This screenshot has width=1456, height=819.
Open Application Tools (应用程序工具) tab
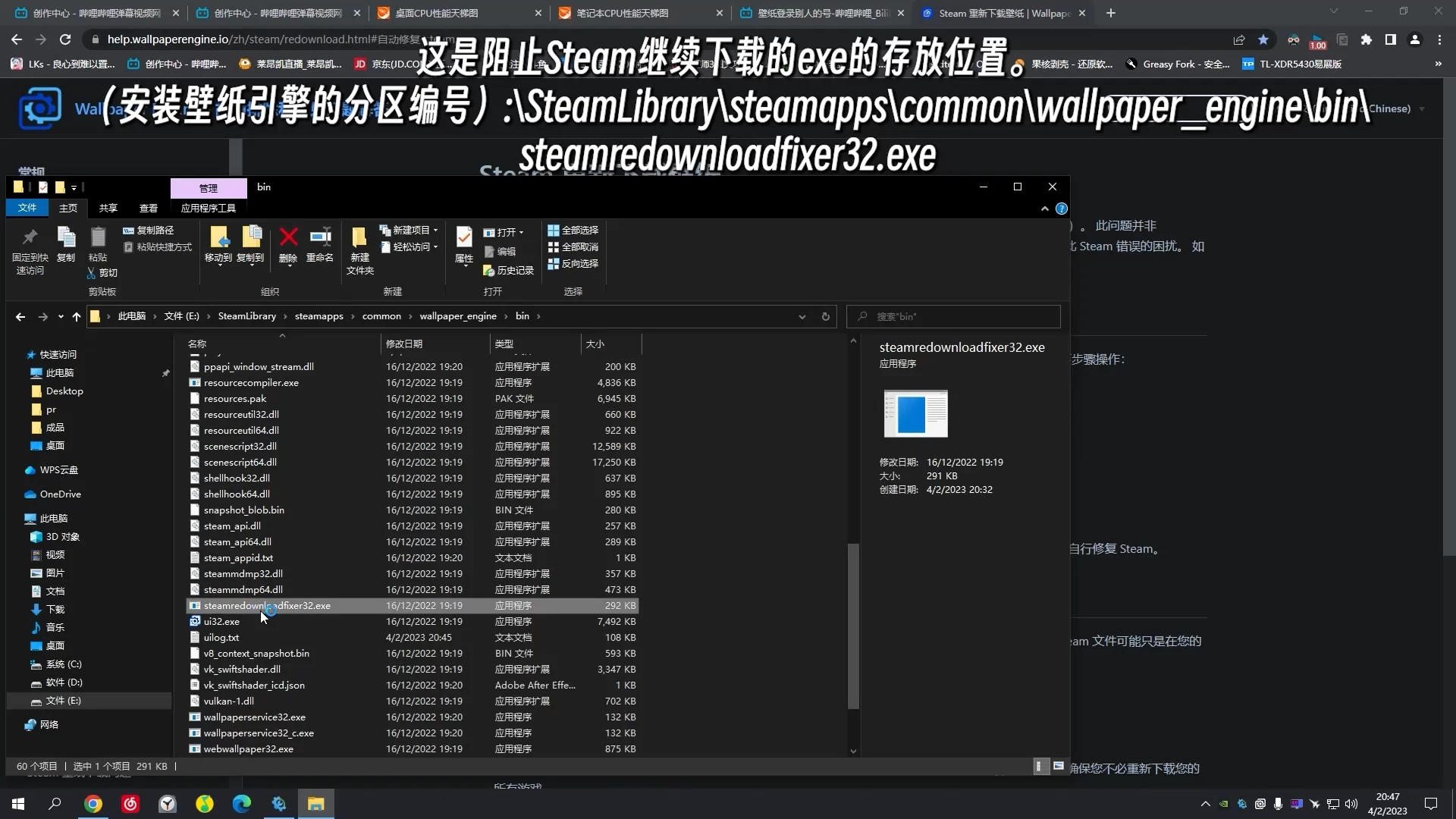[x=209, y=208]
